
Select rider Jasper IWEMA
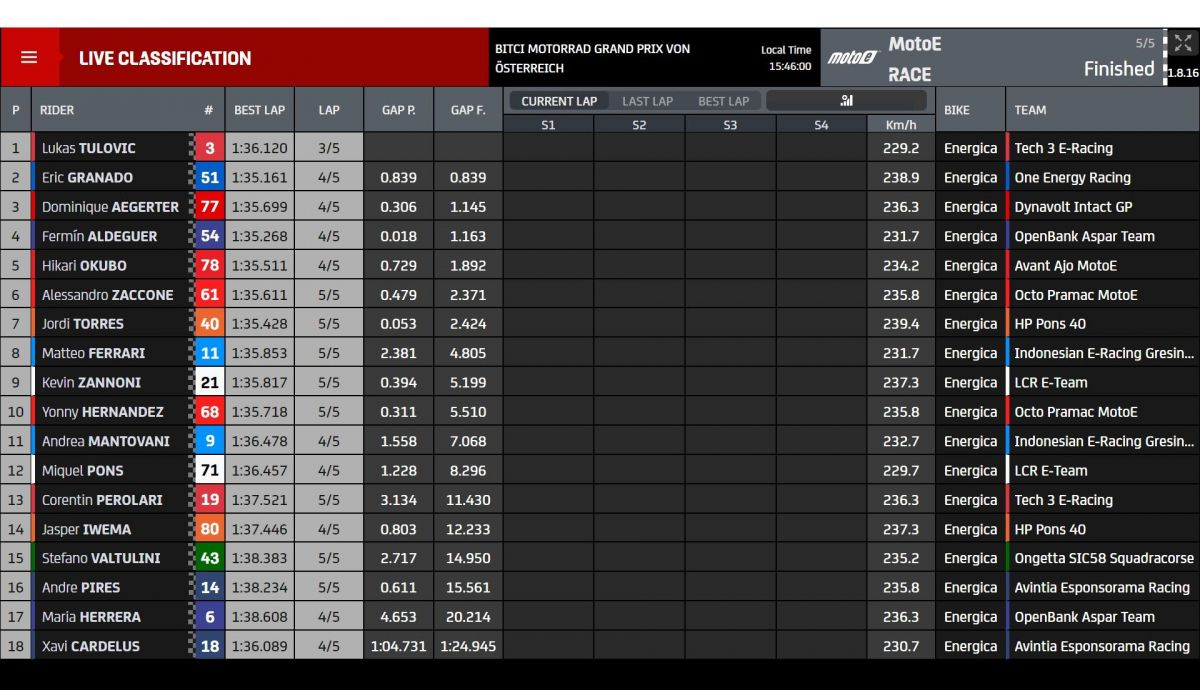click(86, 529)
